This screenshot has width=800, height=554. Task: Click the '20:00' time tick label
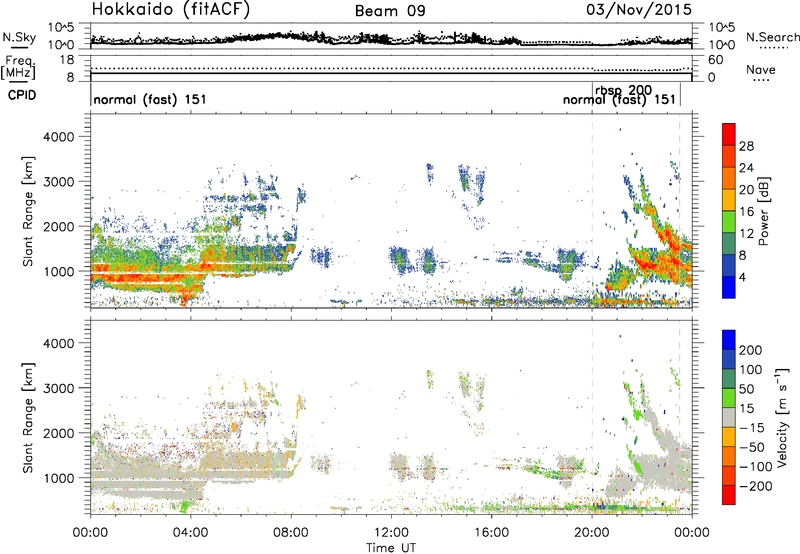pyautogui.click(x=591, y=533)
